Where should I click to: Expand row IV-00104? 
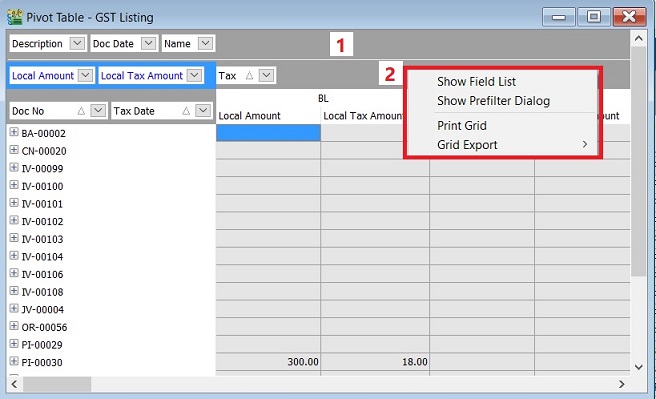[x=14, y=256]
